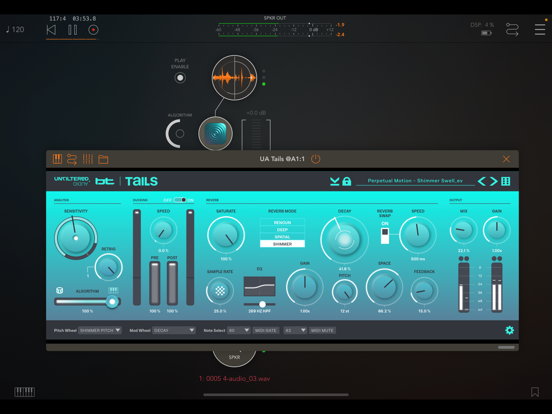This screenshot has height=414, width=552.
Task: Tap the channel bypass circle beside the Algorithm label
Action: coord(180,133)
